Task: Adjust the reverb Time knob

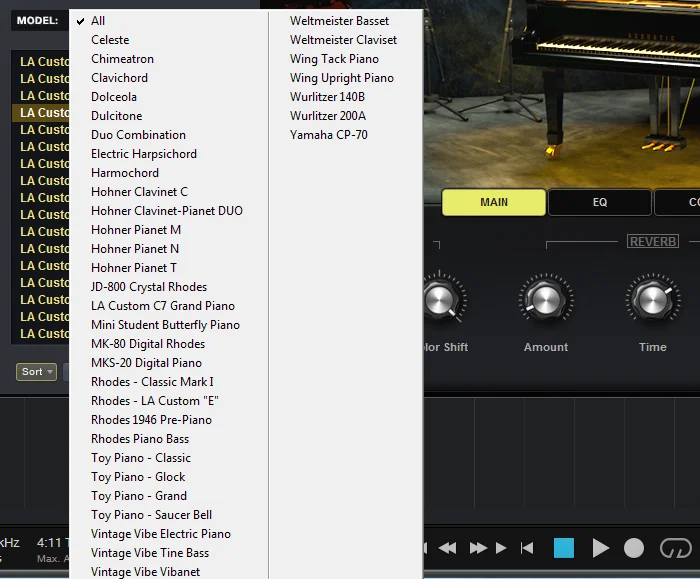Action: point(653,299)
